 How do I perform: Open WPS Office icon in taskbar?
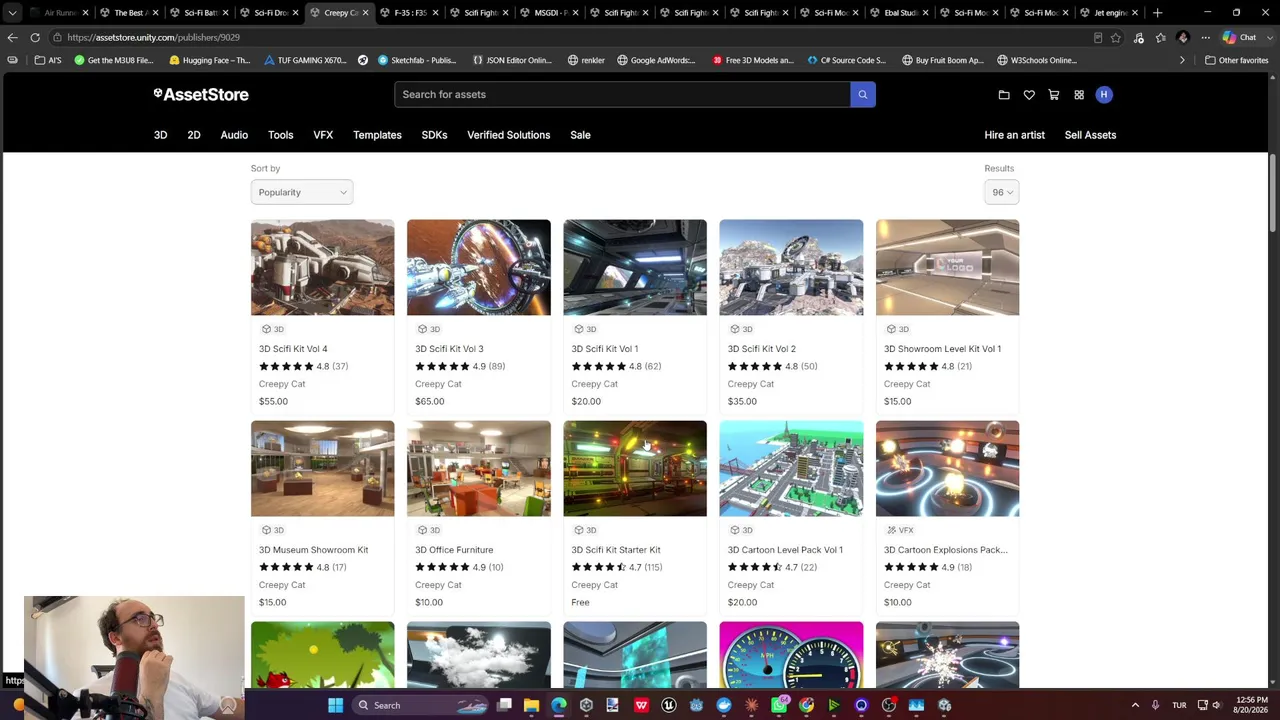[x=641, y=705]
